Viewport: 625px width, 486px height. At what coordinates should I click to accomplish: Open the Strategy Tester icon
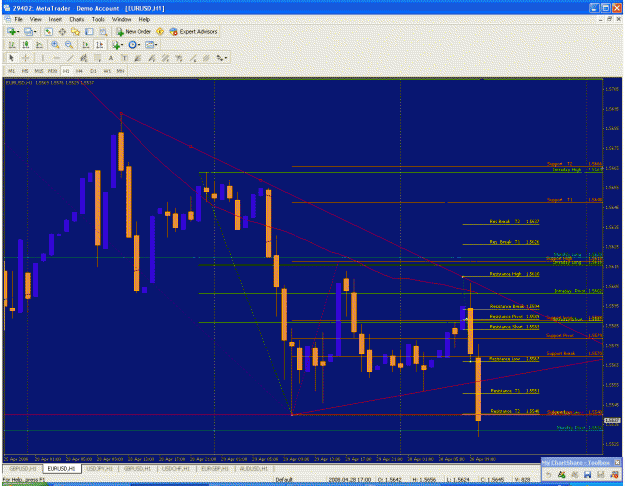103,31
